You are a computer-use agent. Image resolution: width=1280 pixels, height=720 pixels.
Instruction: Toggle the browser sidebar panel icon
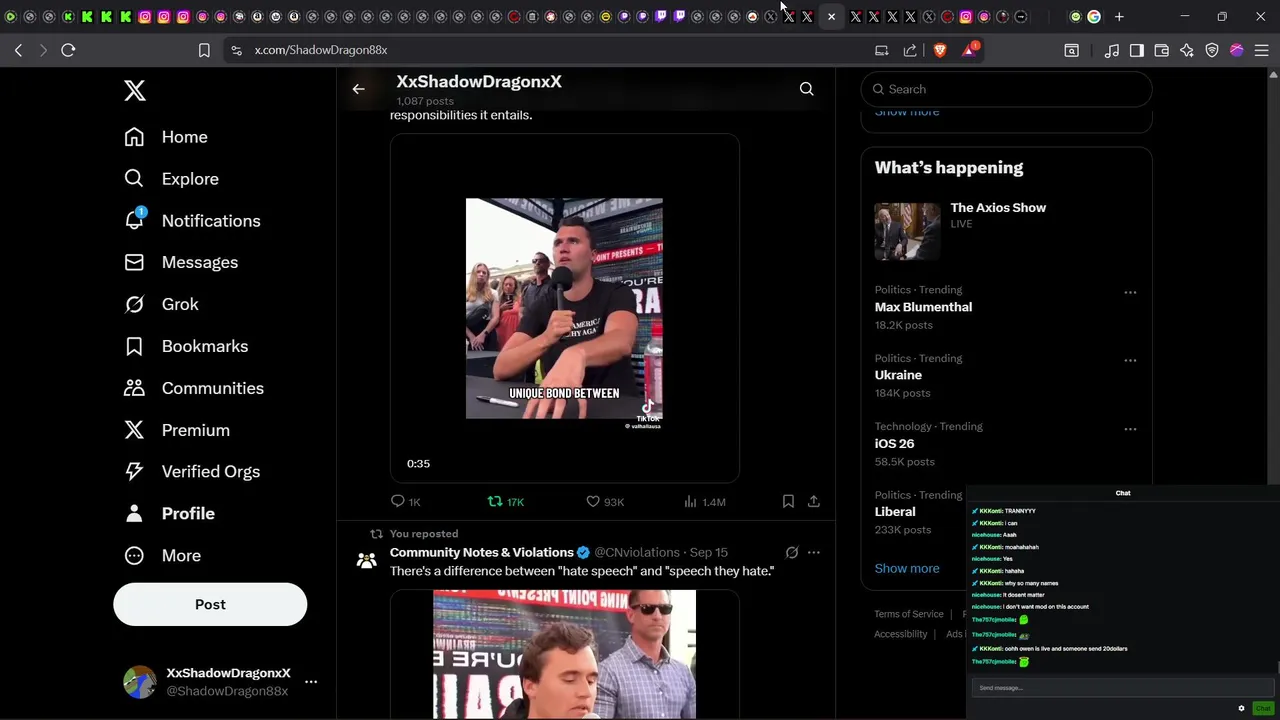pyautogui.click(x=1137, y=50)
